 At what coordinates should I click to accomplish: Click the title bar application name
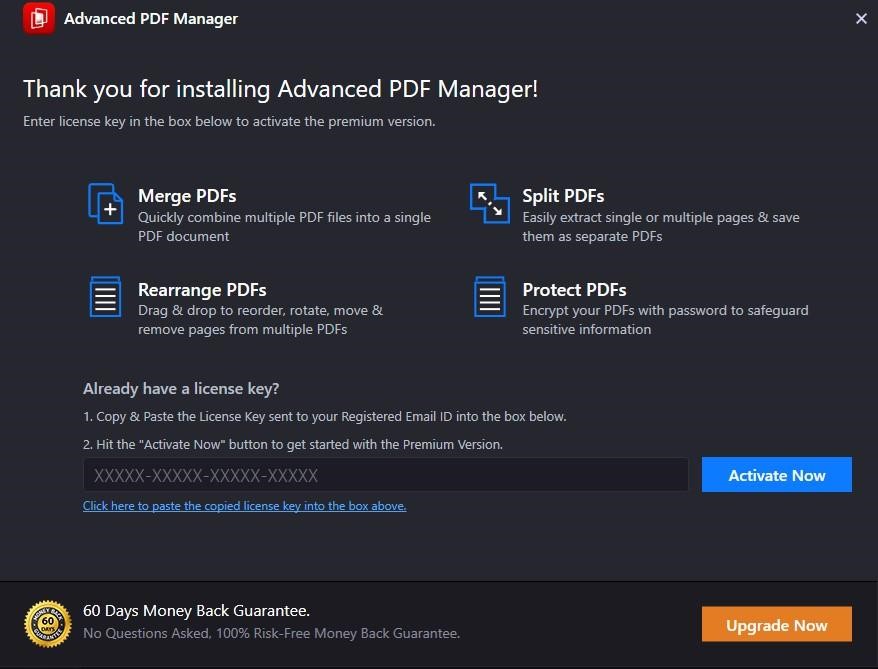click(151, 18)
